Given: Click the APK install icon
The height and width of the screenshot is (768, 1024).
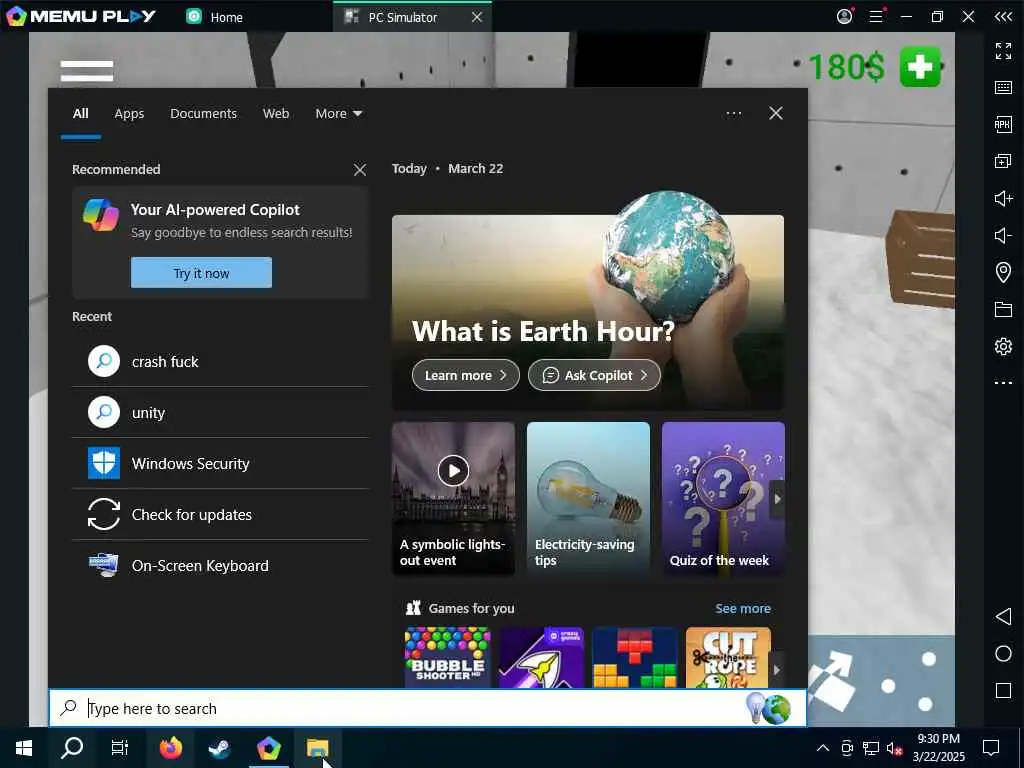Looking at the screenshot, I should pyautogui.click(x=1003, y=124).
